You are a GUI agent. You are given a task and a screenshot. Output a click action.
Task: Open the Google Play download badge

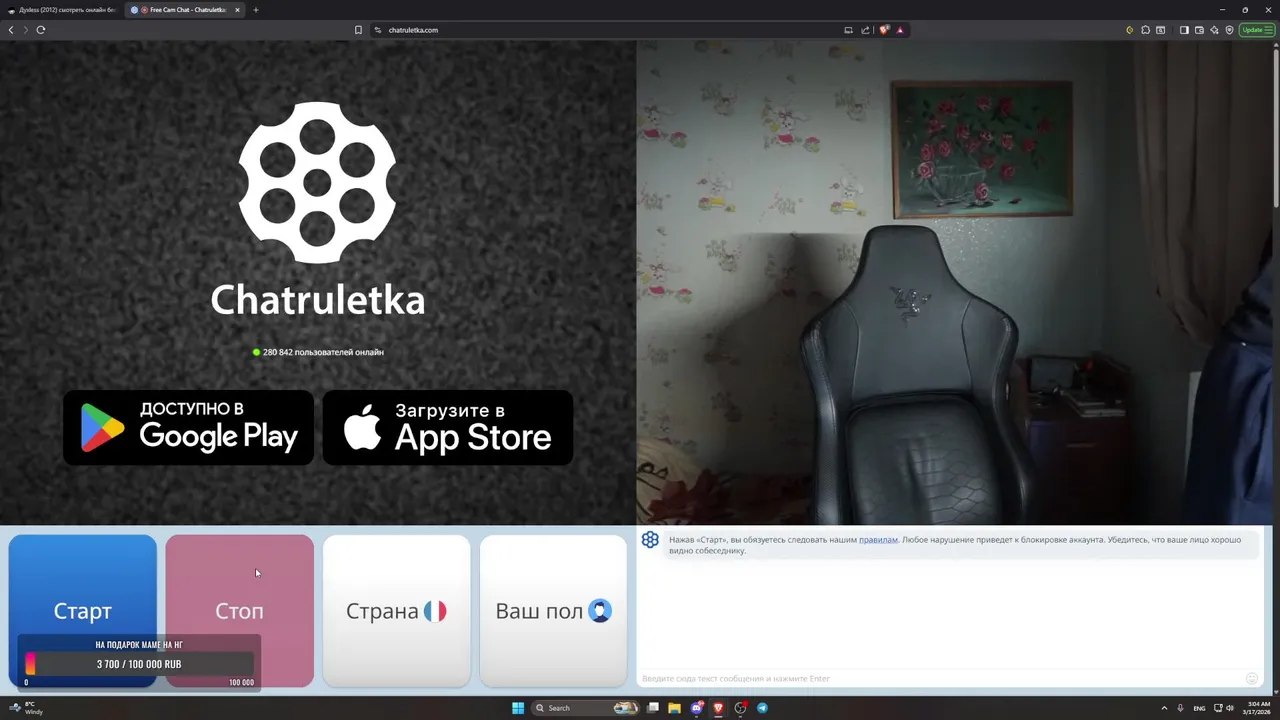tap(189, 428)
